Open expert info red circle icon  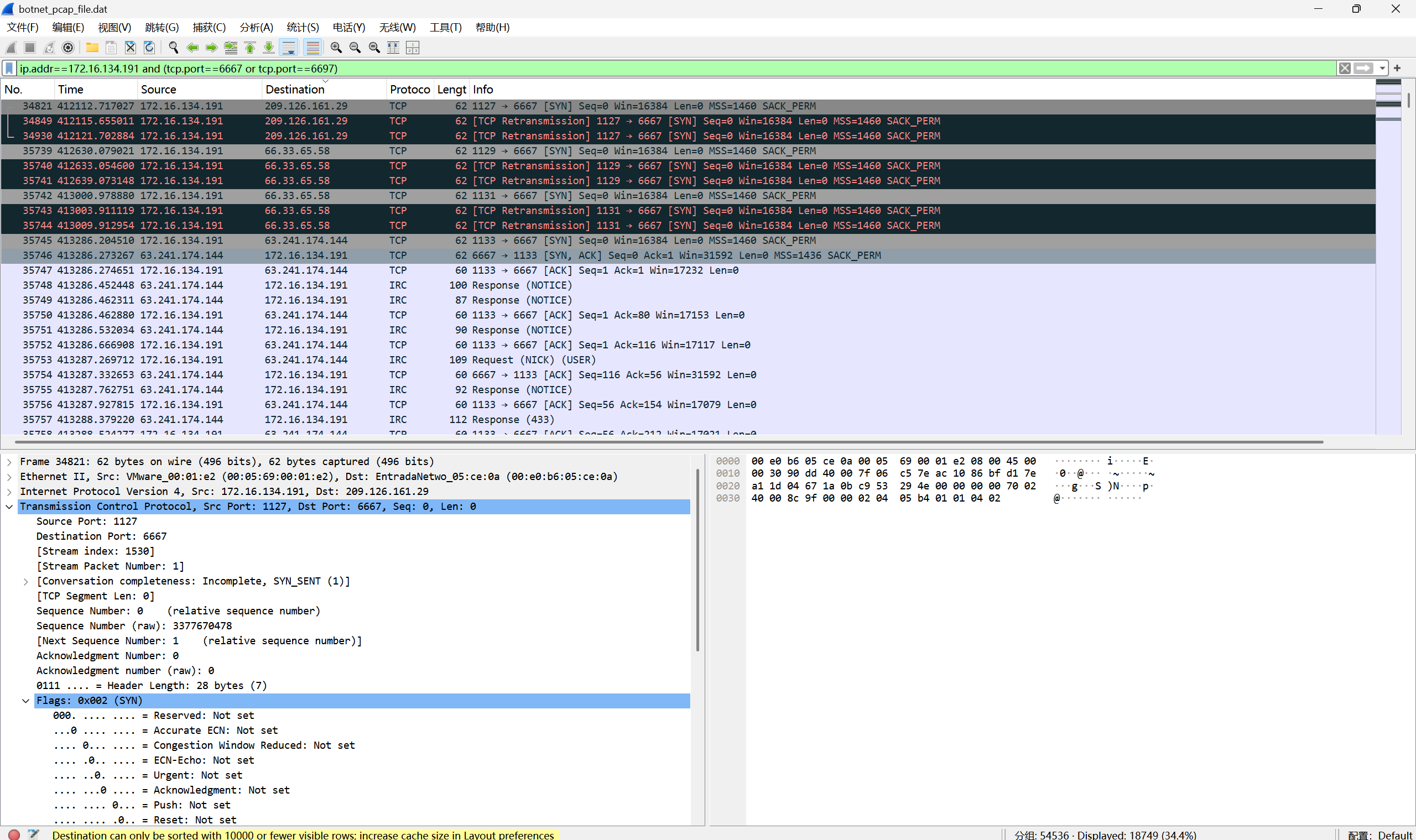(x=14, y=834)
